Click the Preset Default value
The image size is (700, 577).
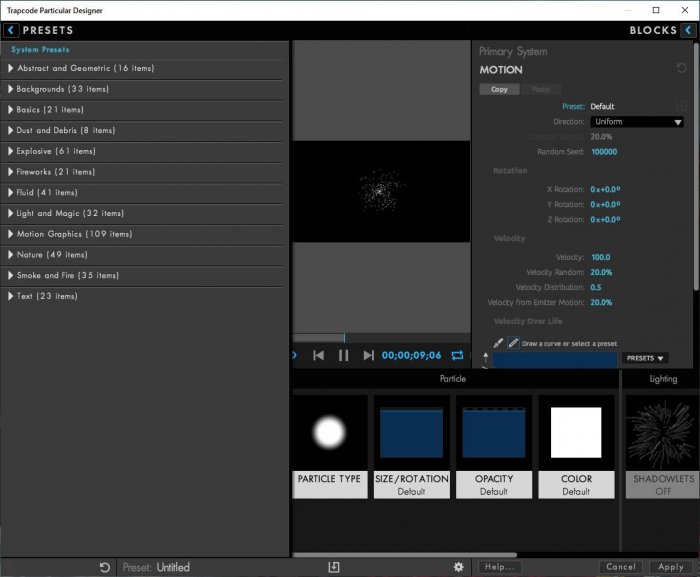[602, 106]
